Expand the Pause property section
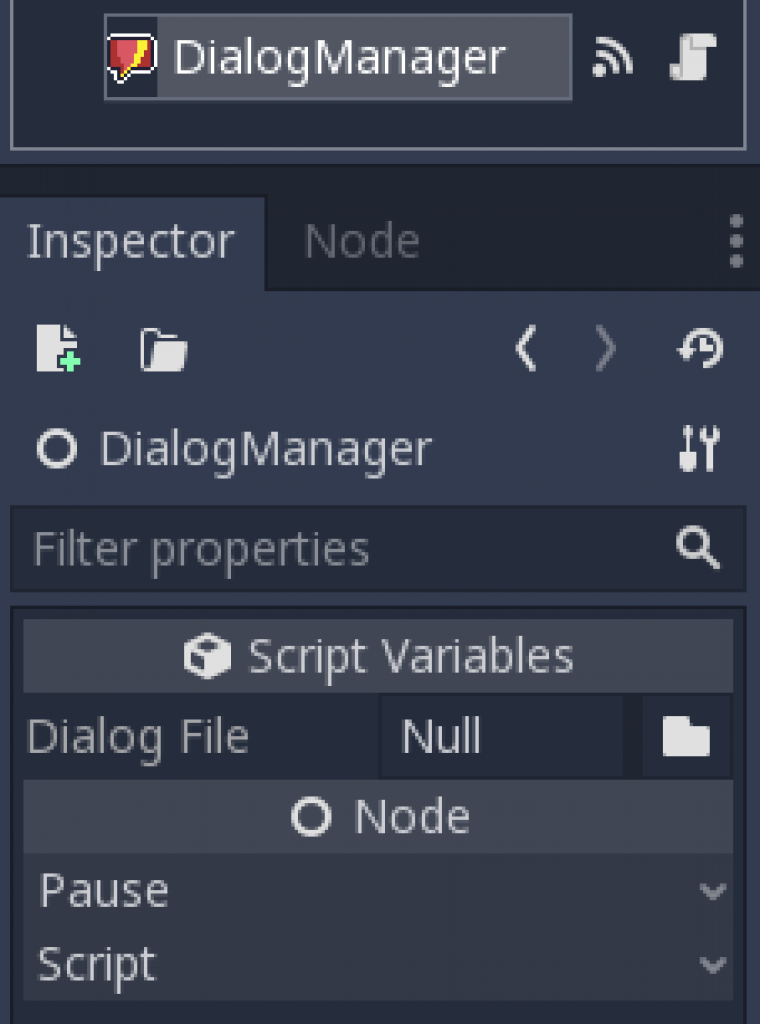The height and width of the screenshot is (1024, 760). coord(378,890)
